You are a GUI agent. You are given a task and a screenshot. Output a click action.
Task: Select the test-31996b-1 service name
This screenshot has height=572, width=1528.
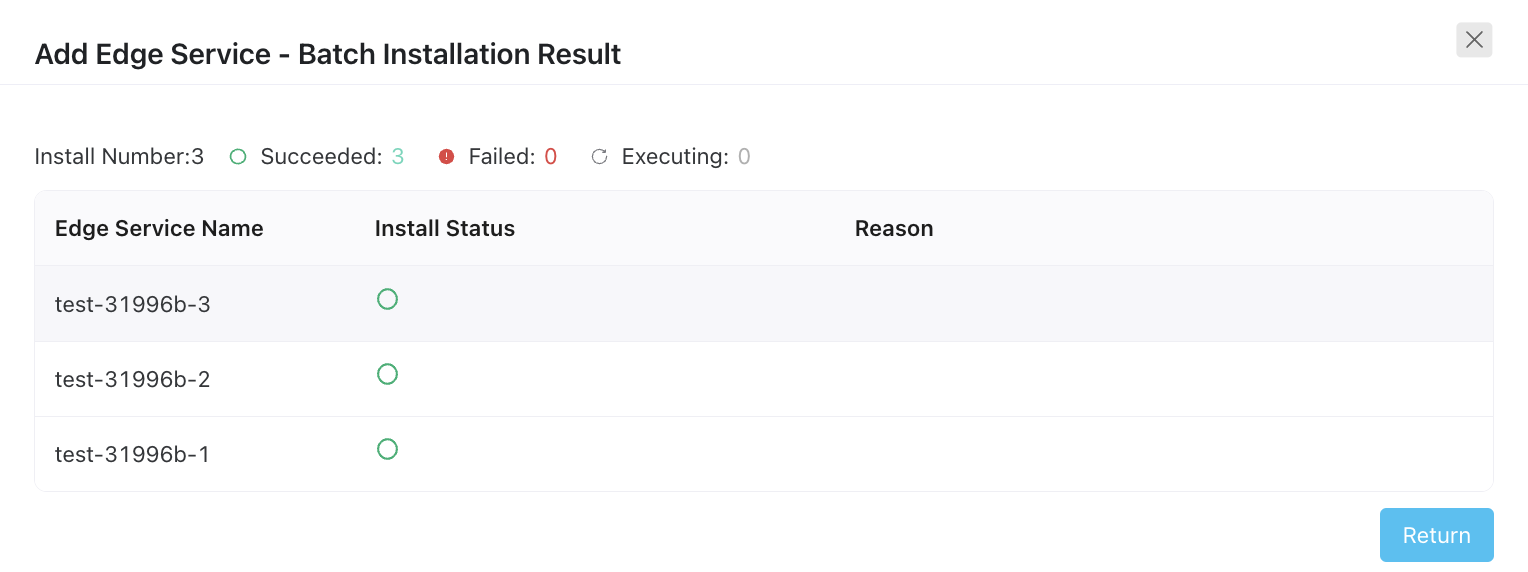pyautogui.click(x=132, y=454)
